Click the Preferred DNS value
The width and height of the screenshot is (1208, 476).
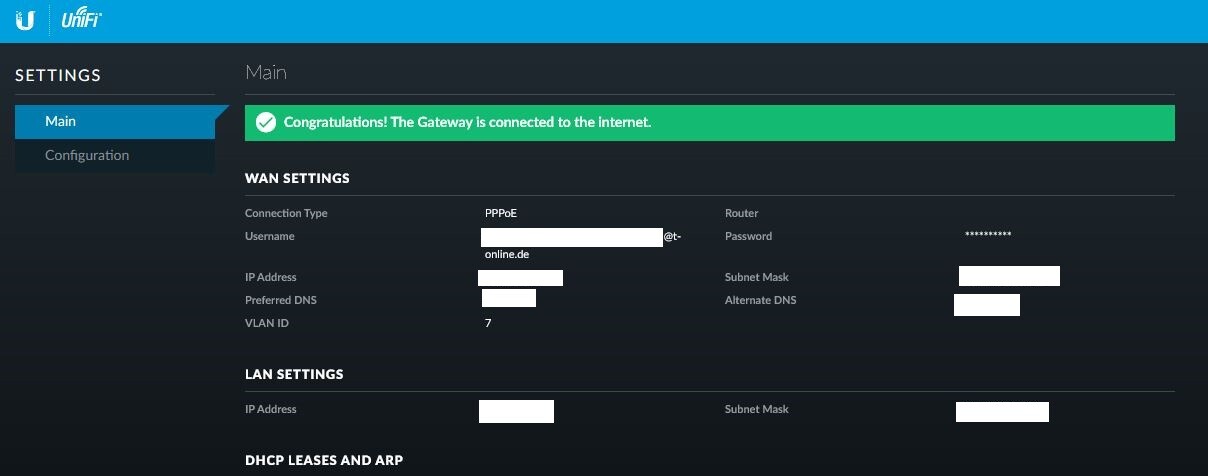[509, 298]
